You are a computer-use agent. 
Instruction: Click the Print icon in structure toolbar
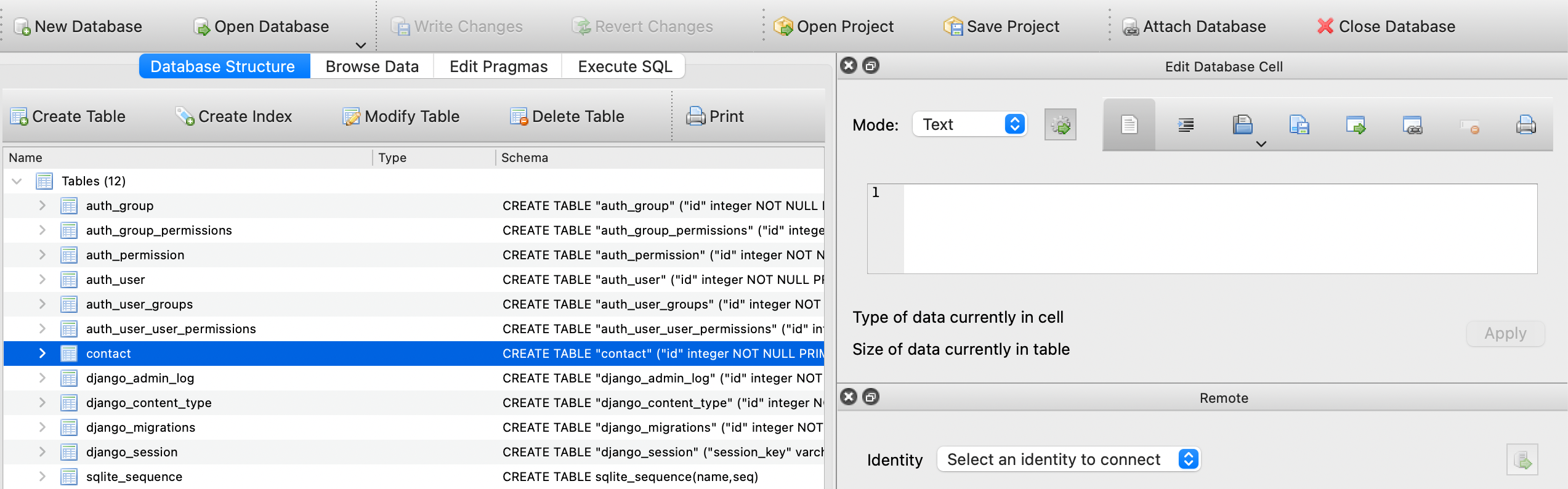pyautogui.click(x=696, y=116)
